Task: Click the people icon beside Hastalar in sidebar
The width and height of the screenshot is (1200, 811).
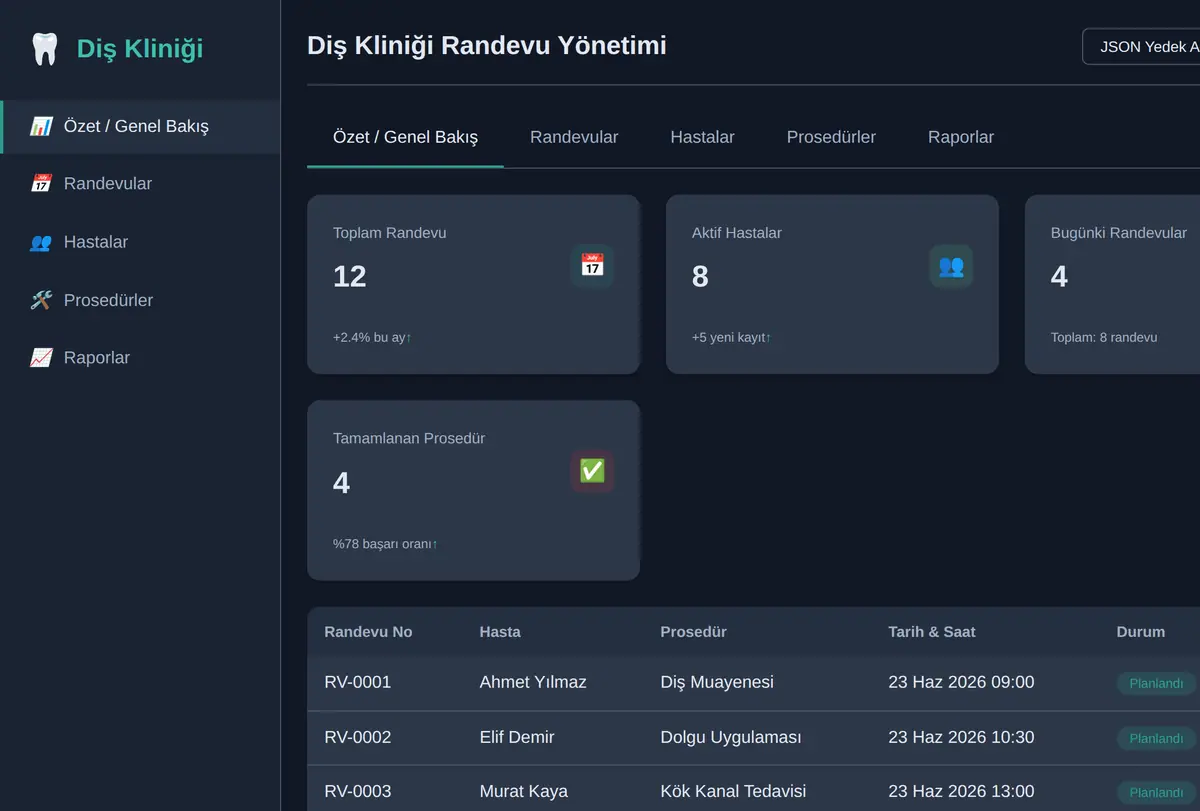Action: tap(41, 242)
